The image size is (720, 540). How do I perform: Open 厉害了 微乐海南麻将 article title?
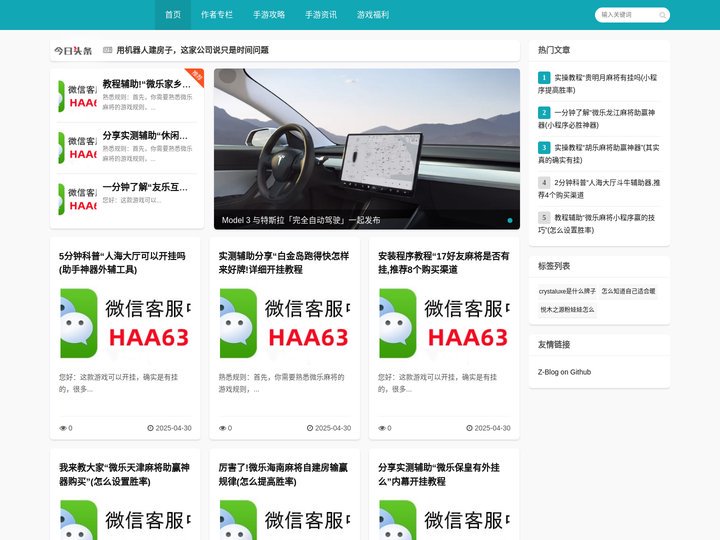tap(283, 474)
